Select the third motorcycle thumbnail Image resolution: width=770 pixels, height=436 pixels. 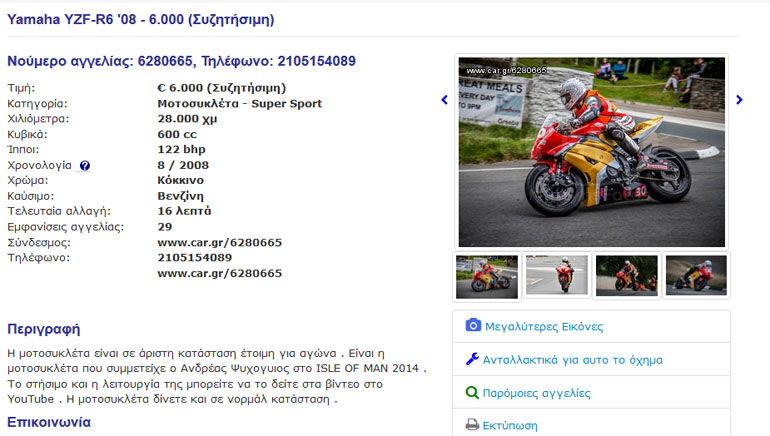[x=626, y=275]
